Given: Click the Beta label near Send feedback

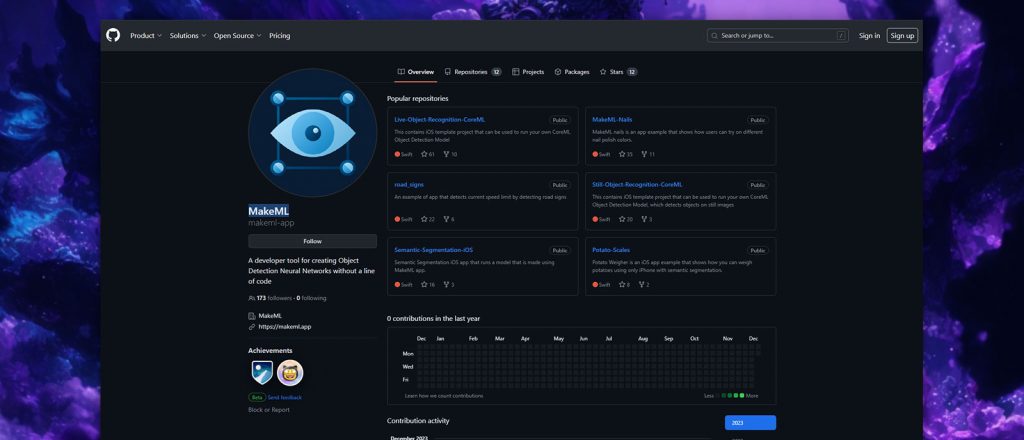Looking at the screenshot, I should tap(257, 398).
